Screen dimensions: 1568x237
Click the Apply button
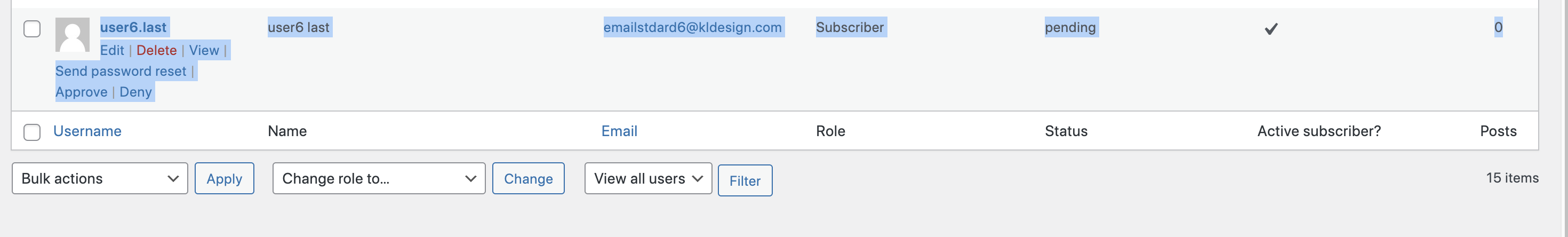[x=224, y=178]
